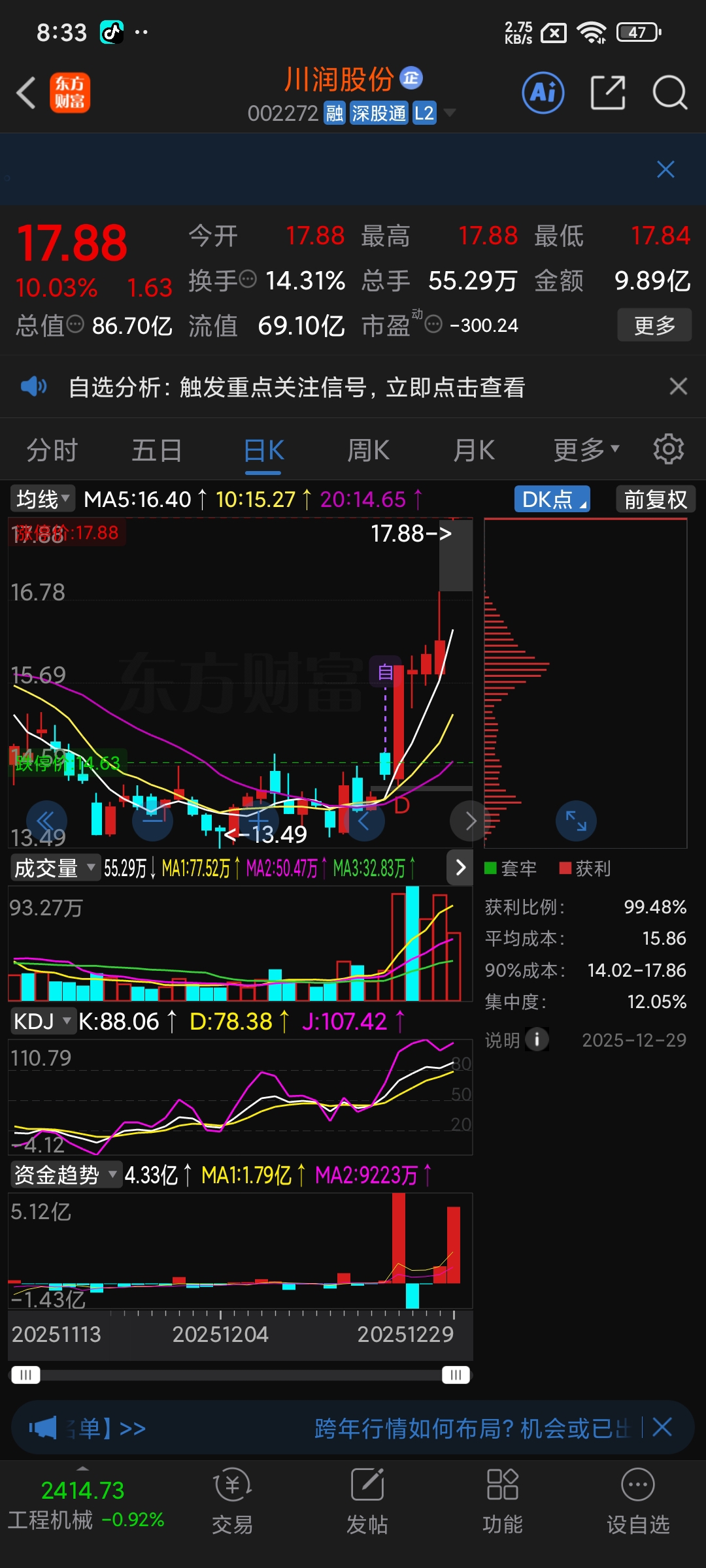This screenshot has width=706, height=1568.
Task: Grab the right handle of date range slider
Action: tap(456, 1375)
